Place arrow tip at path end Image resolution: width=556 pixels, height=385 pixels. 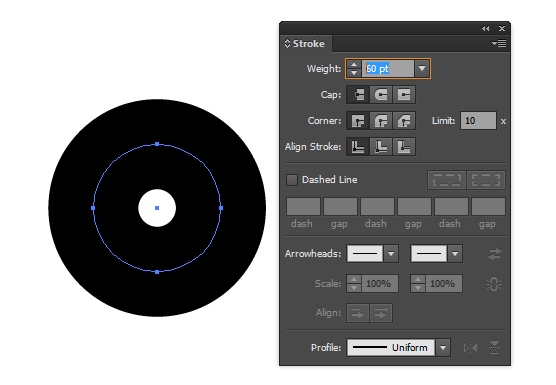(381, 313)
